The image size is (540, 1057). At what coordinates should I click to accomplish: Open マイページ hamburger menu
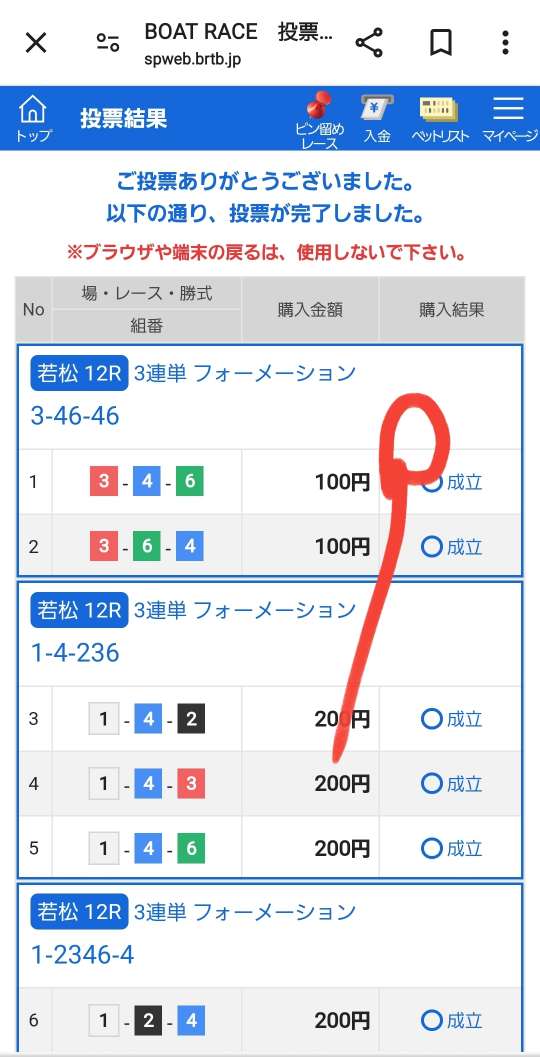[509, 119]
